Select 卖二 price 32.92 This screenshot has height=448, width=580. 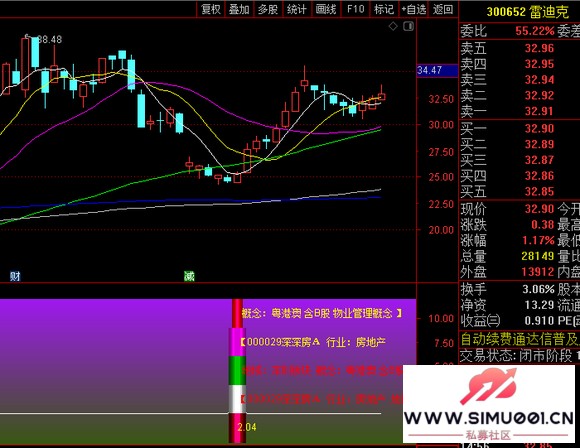(x=539, y=95)
